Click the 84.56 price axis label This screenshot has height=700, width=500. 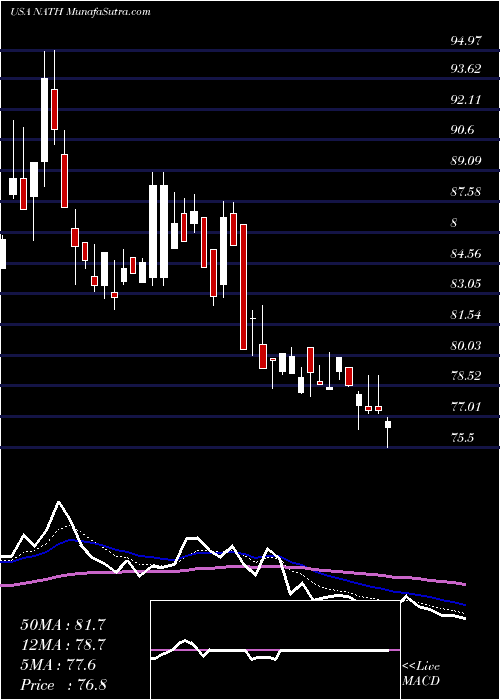466,254
